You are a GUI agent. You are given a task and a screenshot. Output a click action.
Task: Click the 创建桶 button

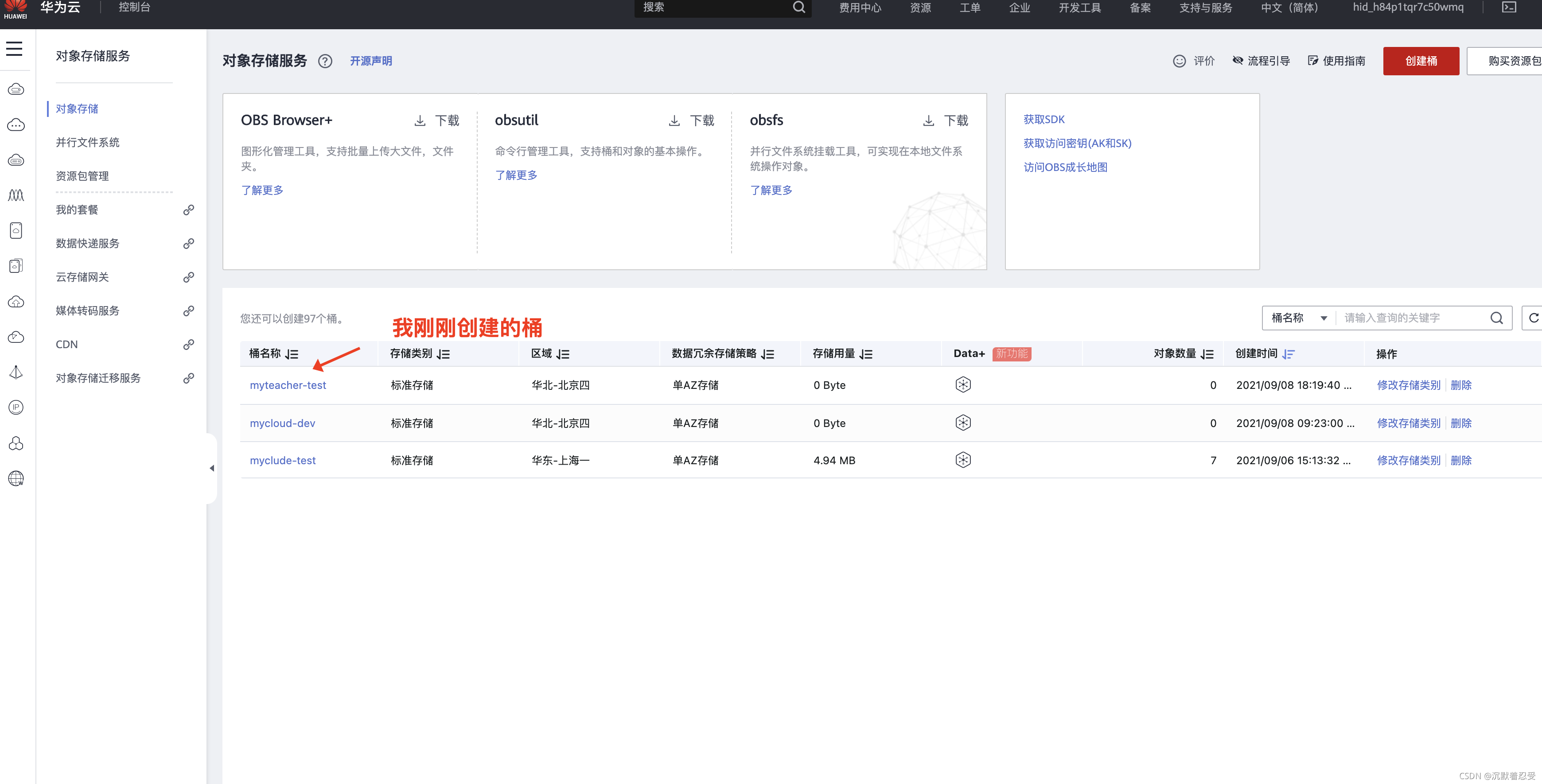[1421, 61]
